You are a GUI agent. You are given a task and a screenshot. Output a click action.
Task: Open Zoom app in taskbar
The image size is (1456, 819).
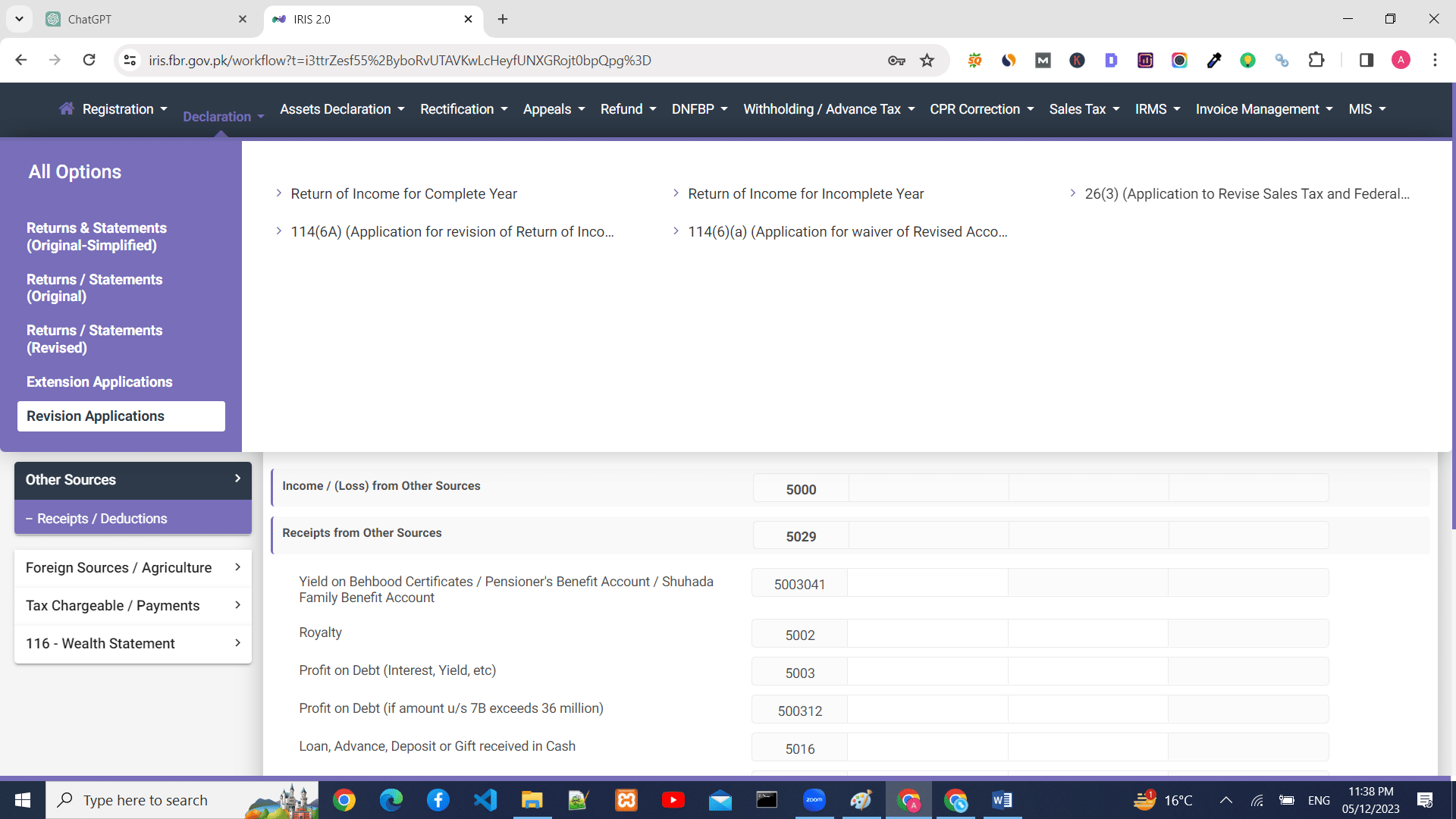[814, 800]
